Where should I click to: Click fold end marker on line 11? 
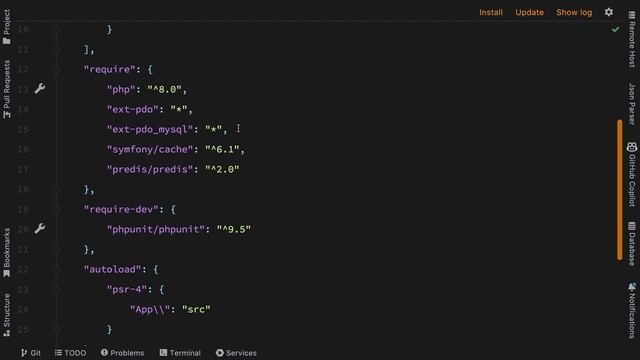coord(56,49)
